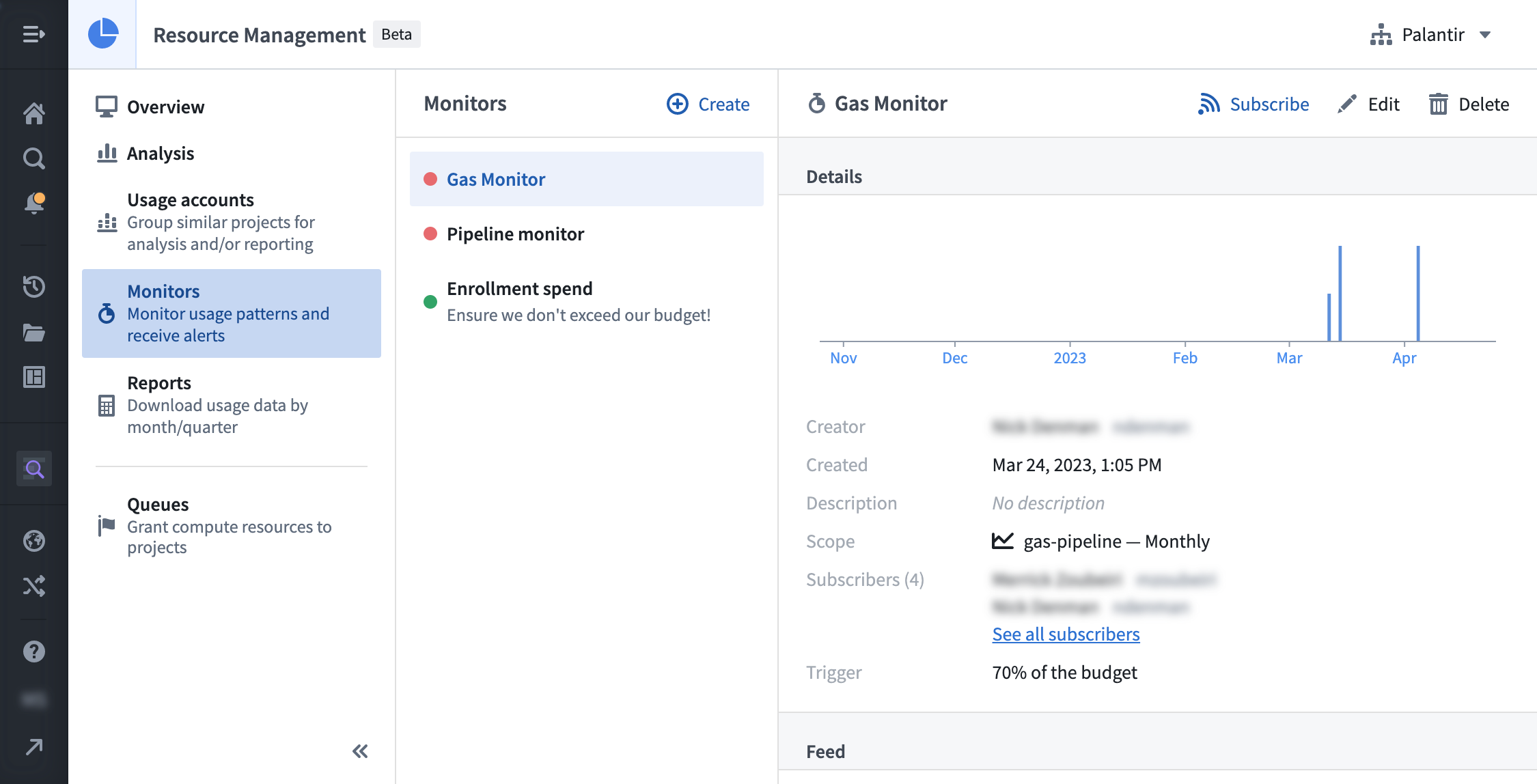Image resolution: width=1537 pixels, height=784 pixels.
Task: Open notifications bell icon
Action: 33,204
